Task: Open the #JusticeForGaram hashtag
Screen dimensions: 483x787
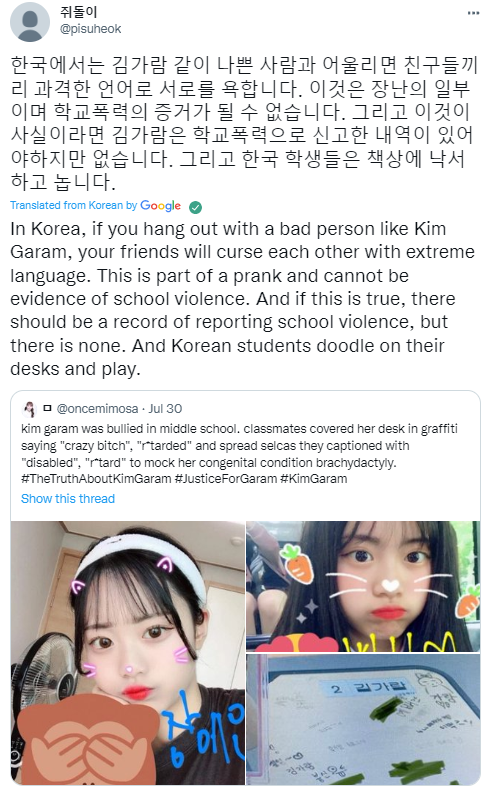Action: point(226,478)
